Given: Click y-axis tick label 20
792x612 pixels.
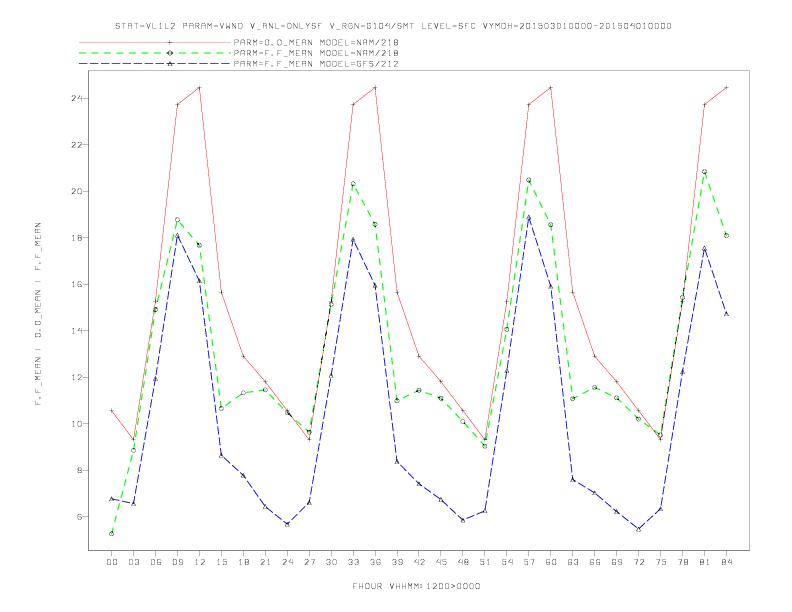Looking at the screenshot, I should coord(77,191).
